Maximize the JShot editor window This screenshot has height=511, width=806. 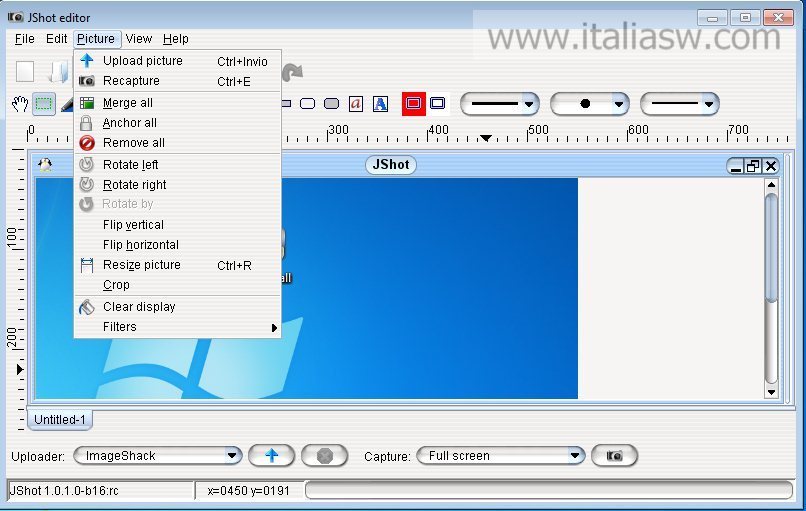(745, 17)
